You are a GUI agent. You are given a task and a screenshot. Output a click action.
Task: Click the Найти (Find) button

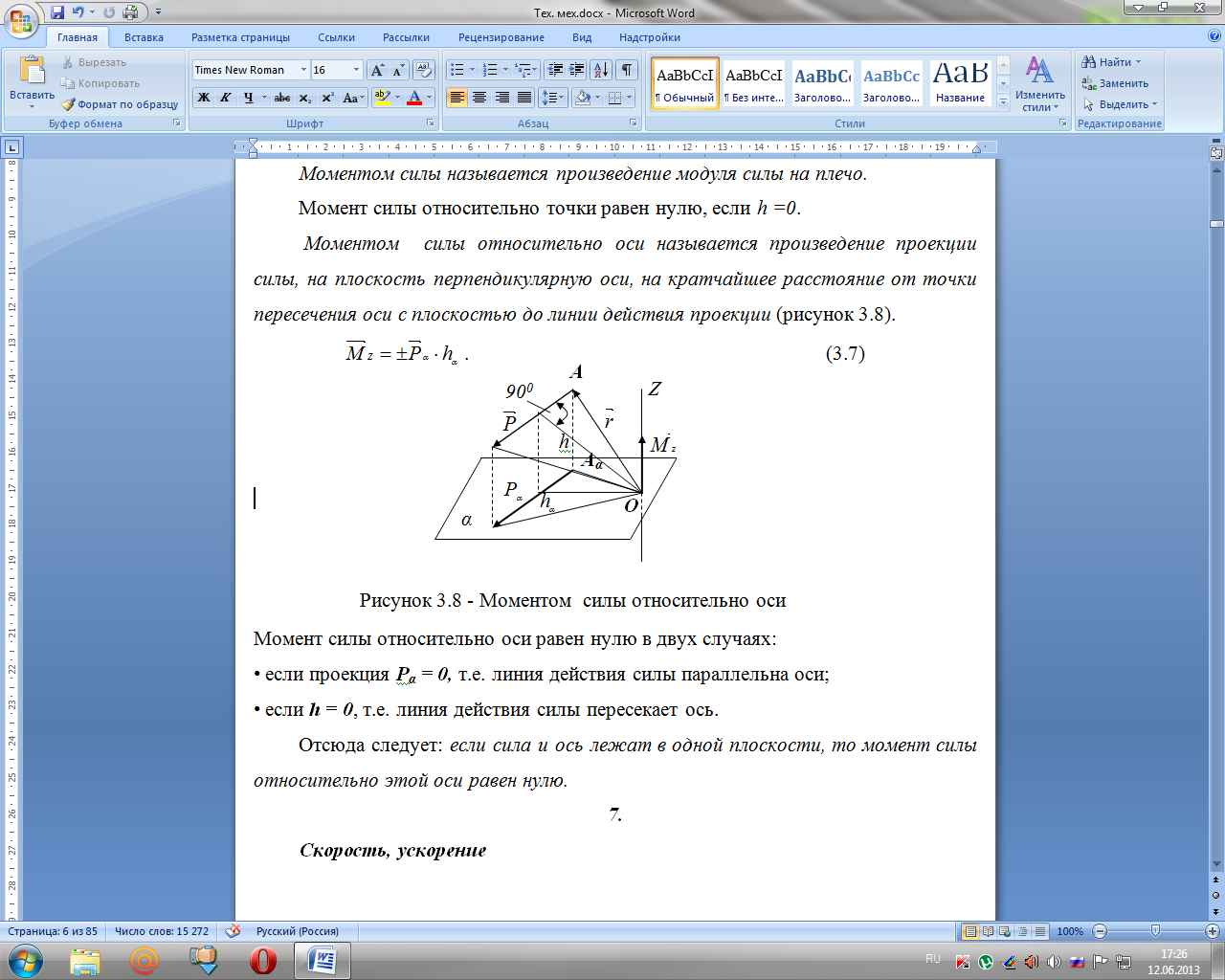(x=1112, y=62)
